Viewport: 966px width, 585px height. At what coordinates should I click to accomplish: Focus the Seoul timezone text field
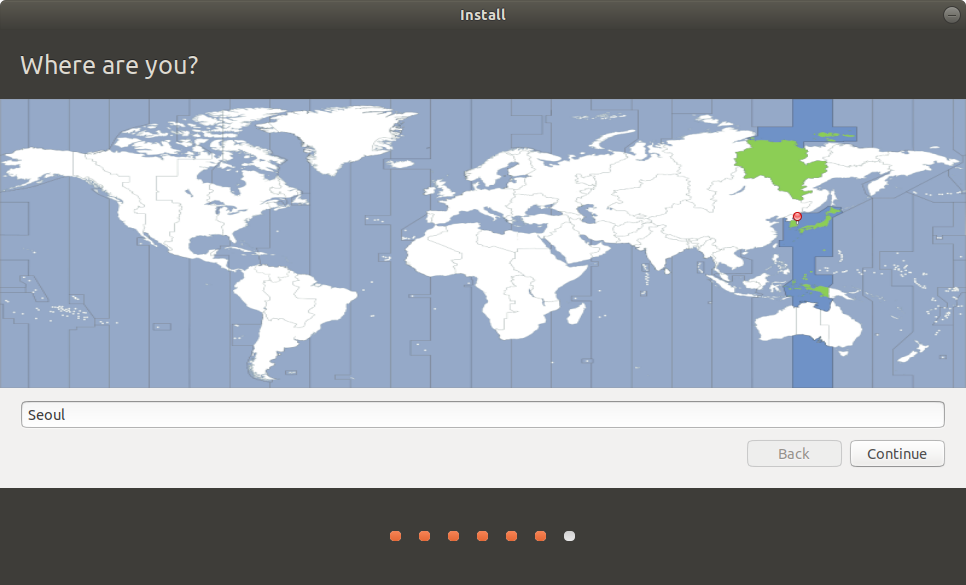pyautogui.click(x=482, y=414)
